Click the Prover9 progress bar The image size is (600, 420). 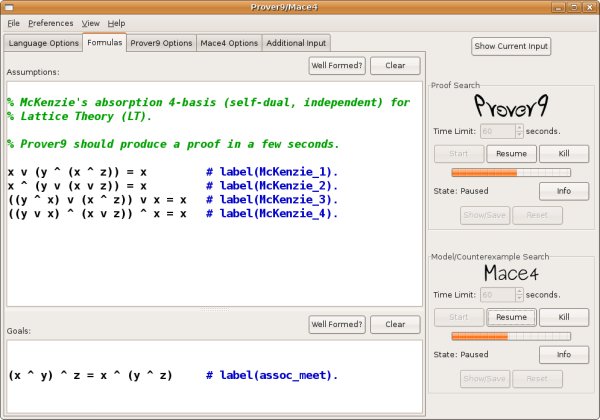click(x=511, y=173)
